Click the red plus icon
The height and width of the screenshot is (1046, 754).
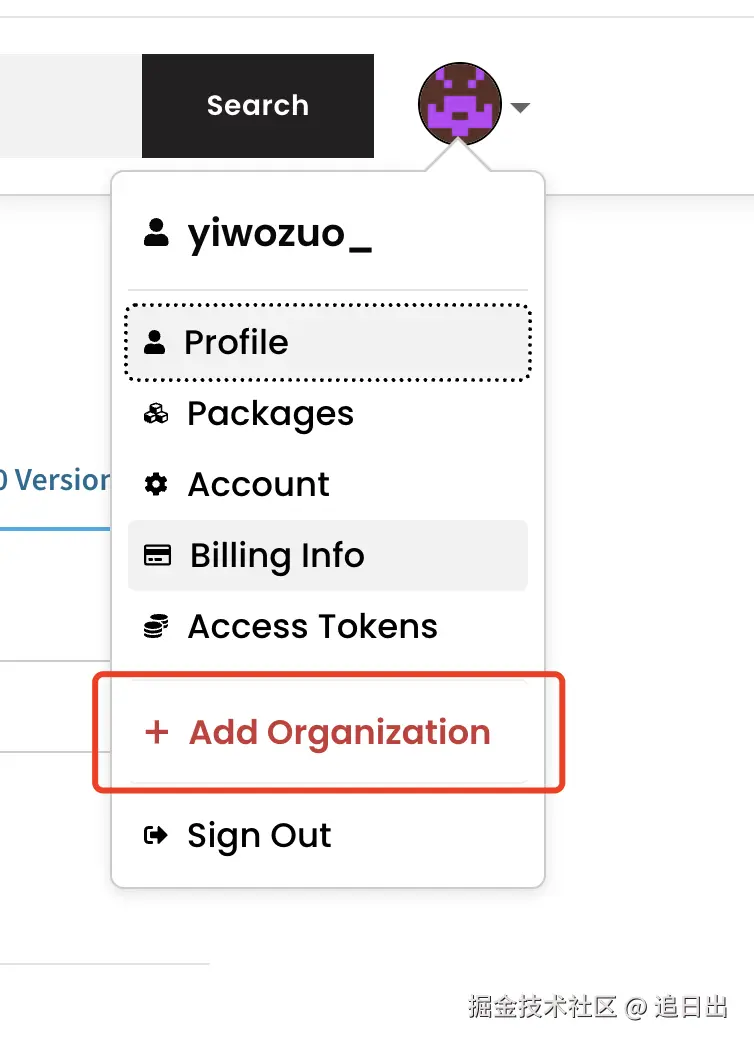point(157,733)
